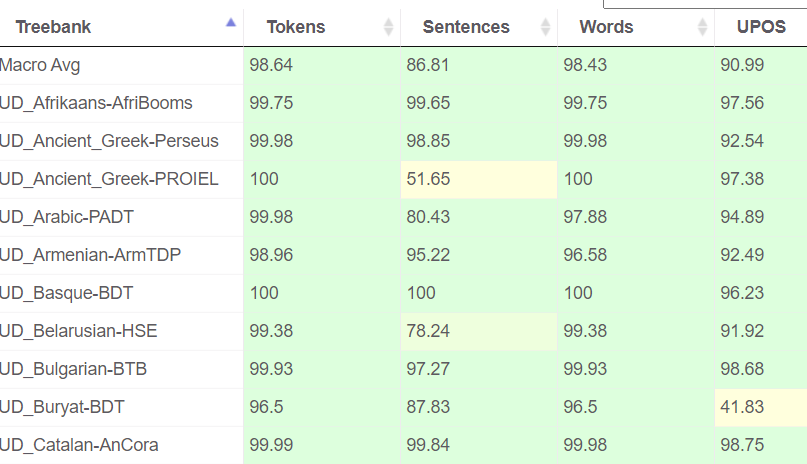Click Bulgarian Tokens value 99.93
This screenshot has height=464, width=807.
pos(271,369)
